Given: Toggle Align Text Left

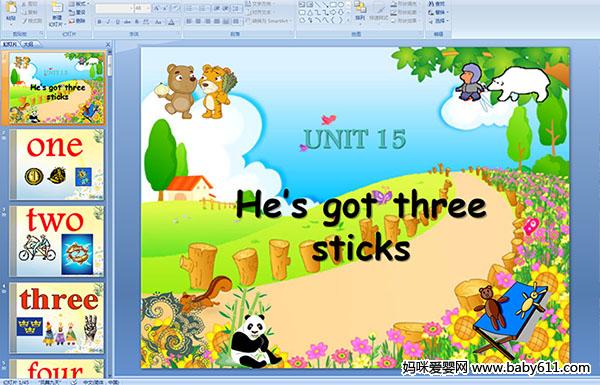Looking at the screenshot, I should 189,21.
